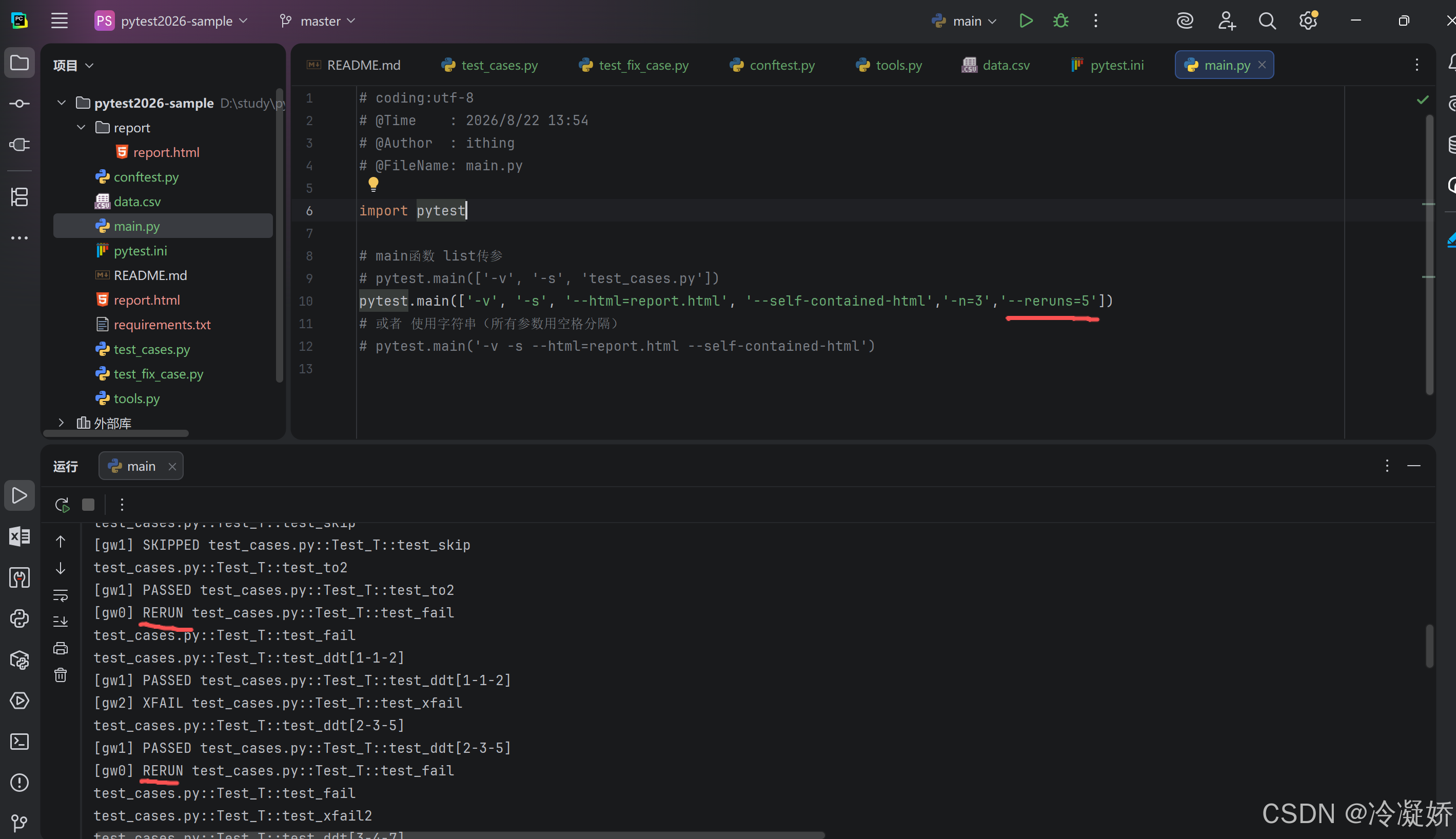Hide the Run tool window
Viewport: 1456px width, 839px height.
(x=1414, y=466)
